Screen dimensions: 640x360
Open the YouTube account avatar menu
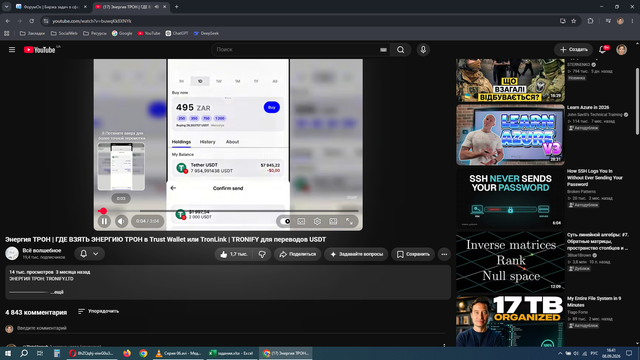[621, 50]
